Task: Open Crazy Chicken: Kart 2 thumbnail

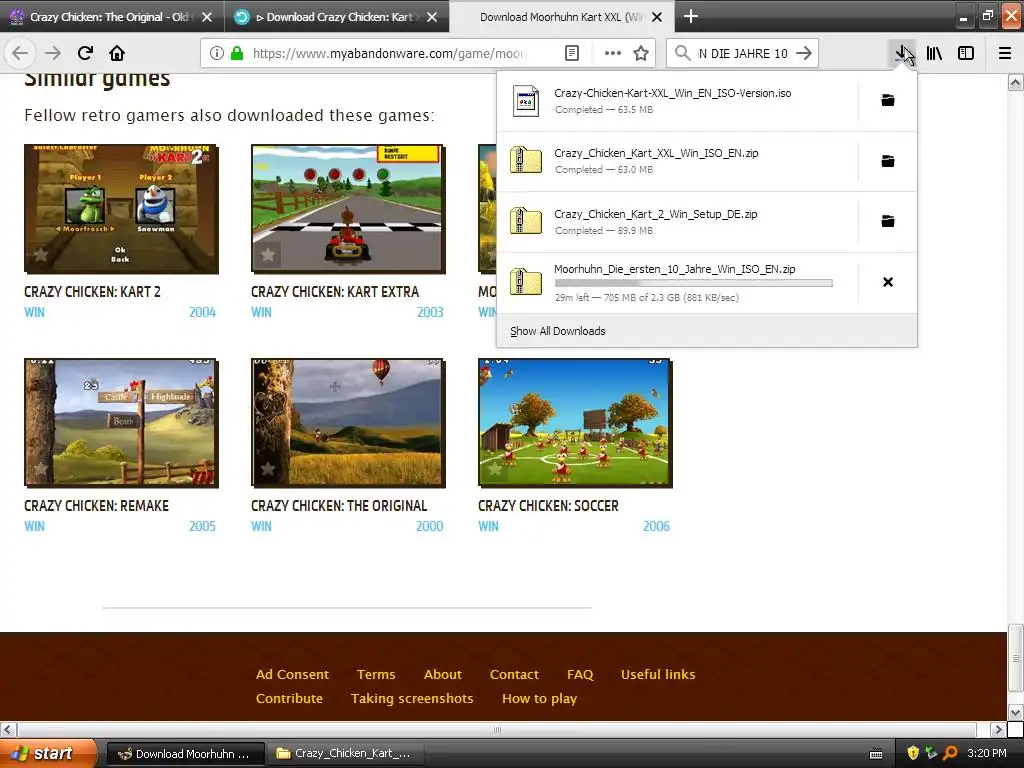Action: tap(121, 209)
